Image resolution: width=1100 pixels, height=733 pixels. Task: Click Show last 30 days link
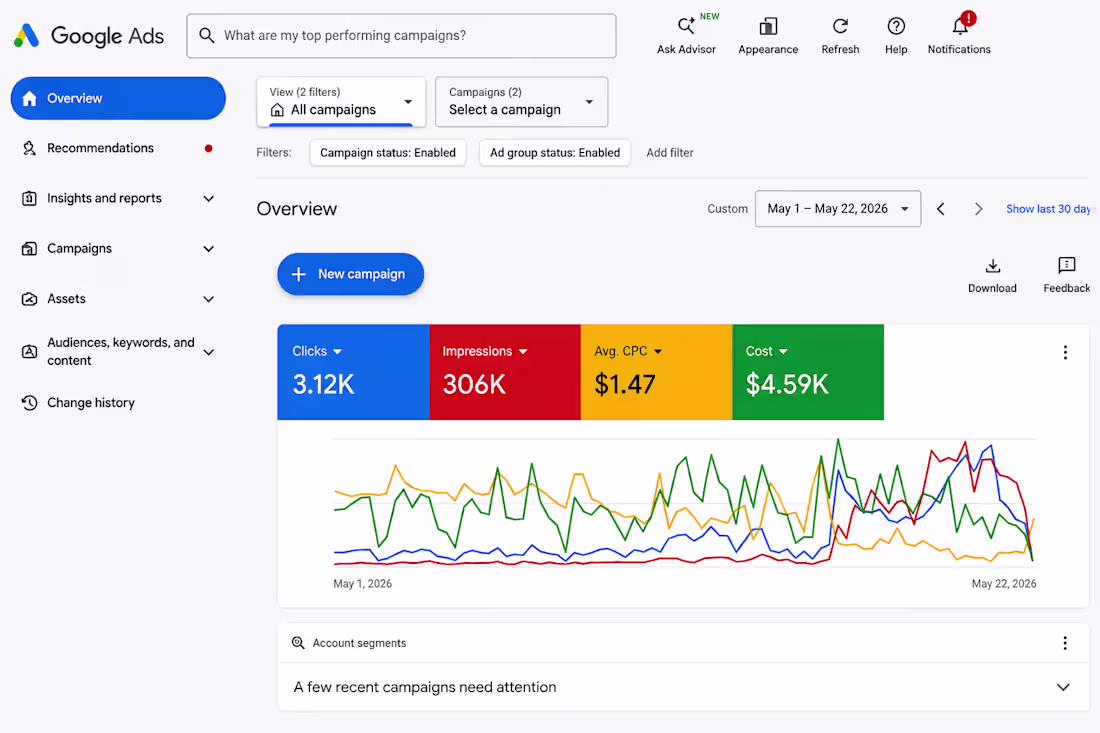tap(1048, 209)
